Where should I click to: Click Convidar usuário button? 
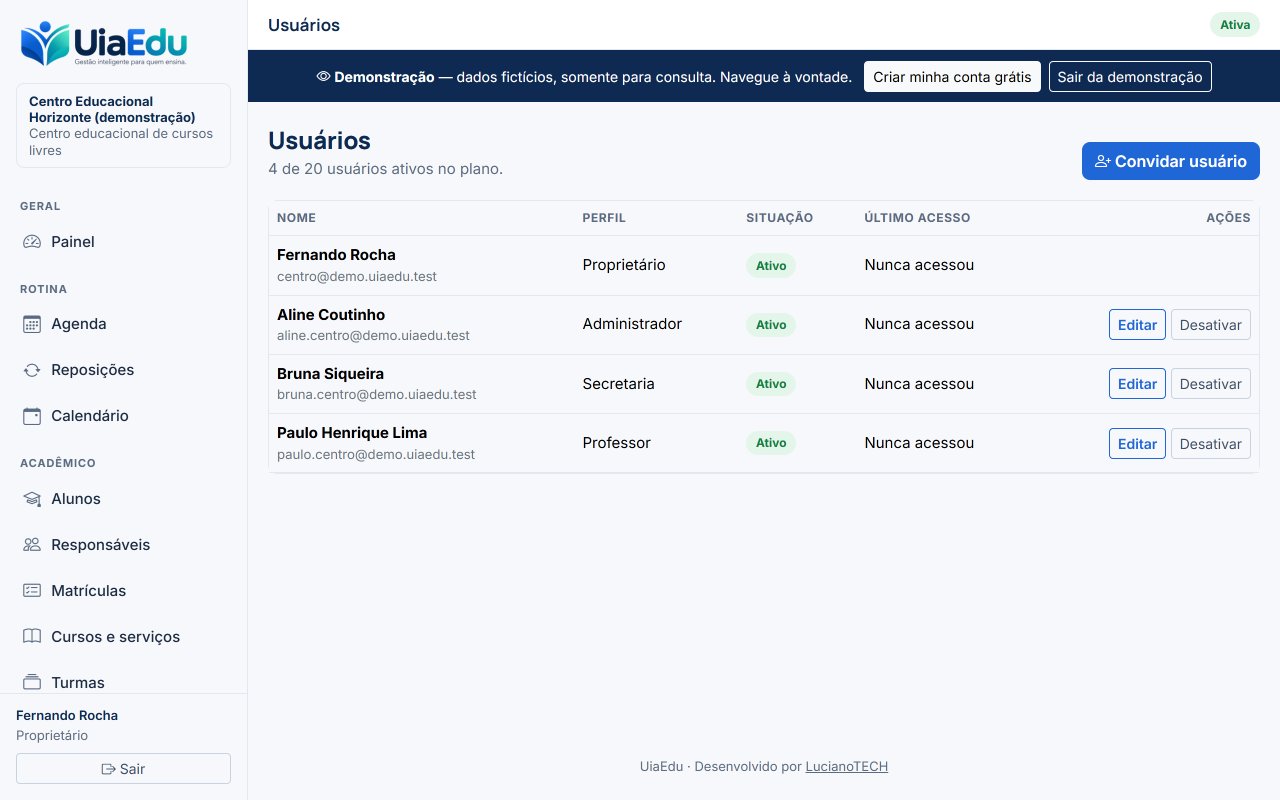coord(1171,161)
